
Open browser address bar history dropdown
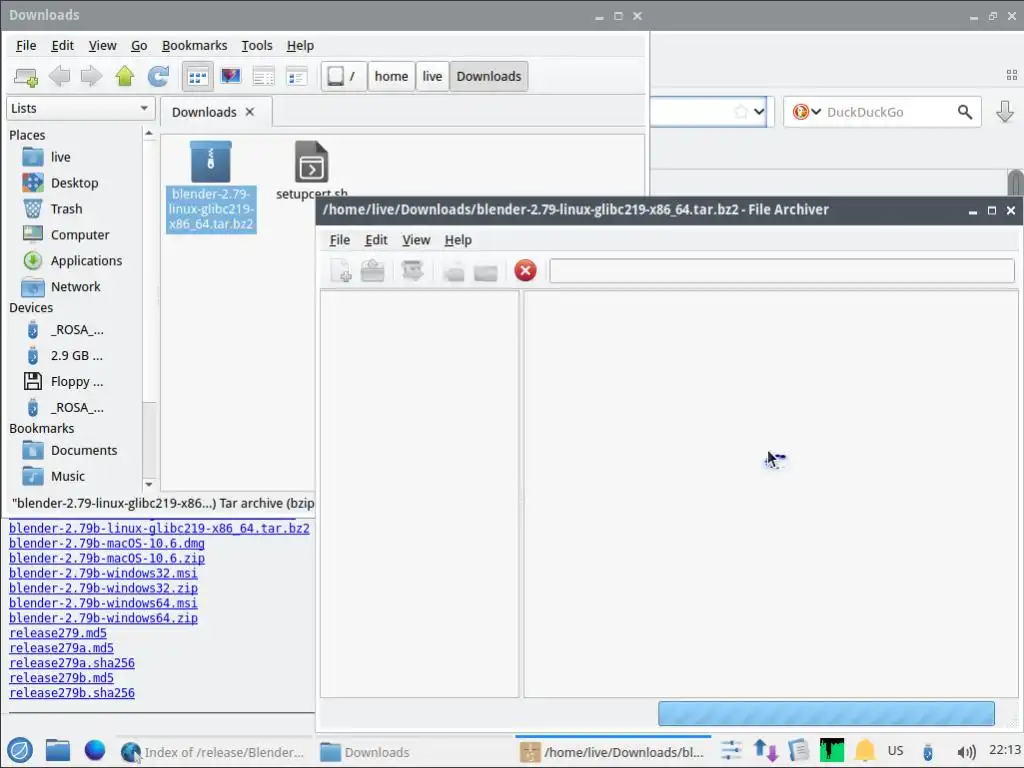click(x=759, y=112)
